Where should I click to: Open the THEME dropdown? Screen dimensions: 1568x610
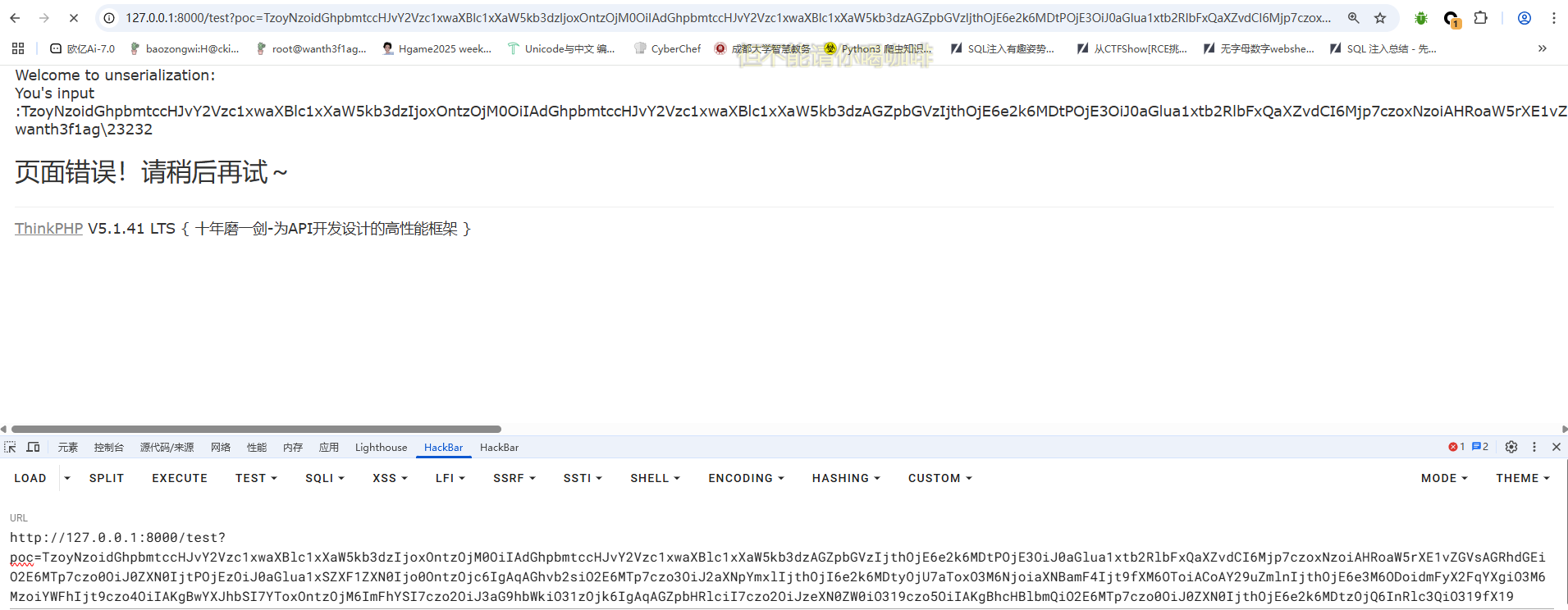tap(1522, 479)
